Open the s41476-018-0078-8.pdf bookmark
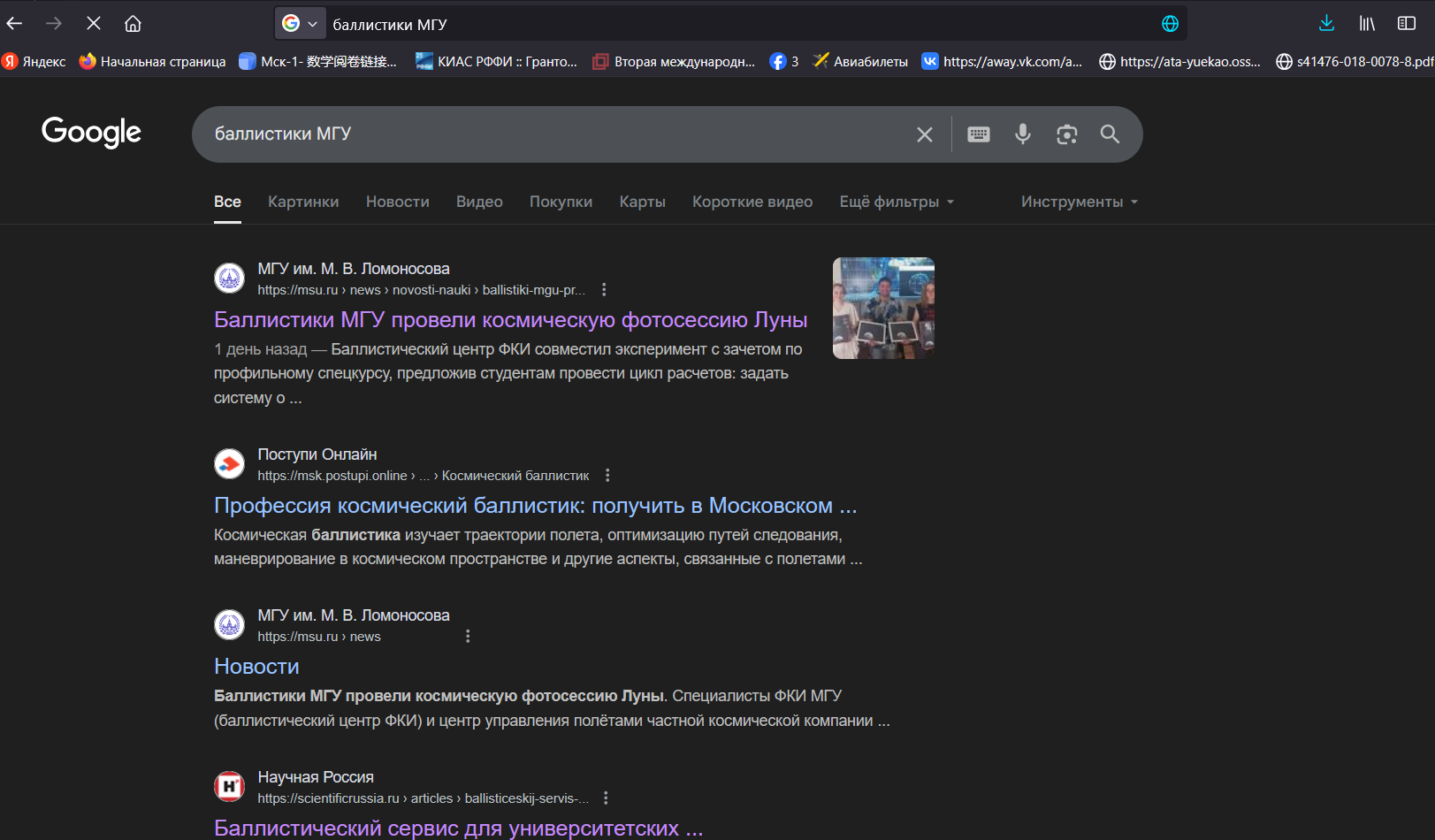This screenshot has height=840, width=1435. coord(1355,61)
